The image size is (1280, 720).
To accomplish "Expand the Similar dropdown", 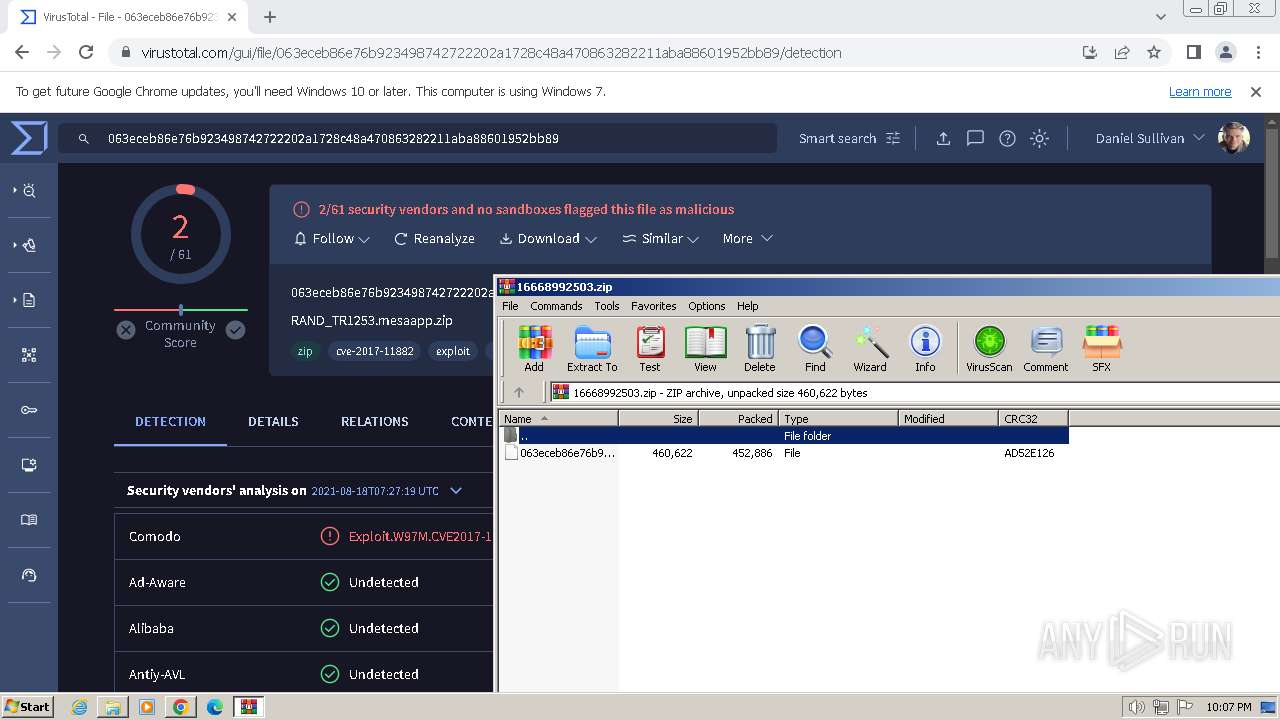I will click(x=661, y=238).
